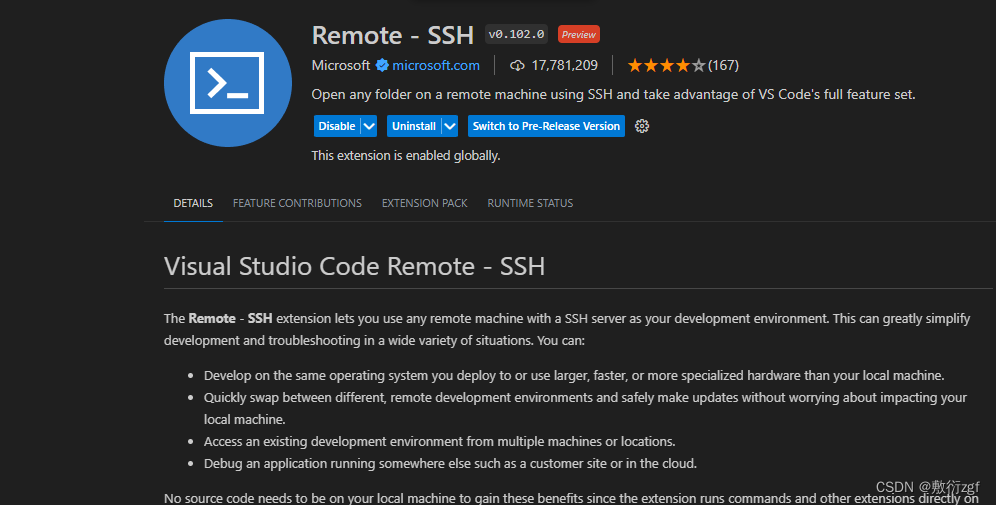Viewport: 996px width, 505px height.
Task: Click the 'Visual Studio Code Remote - SSH' heading
Action: click(x=354, y=266)
